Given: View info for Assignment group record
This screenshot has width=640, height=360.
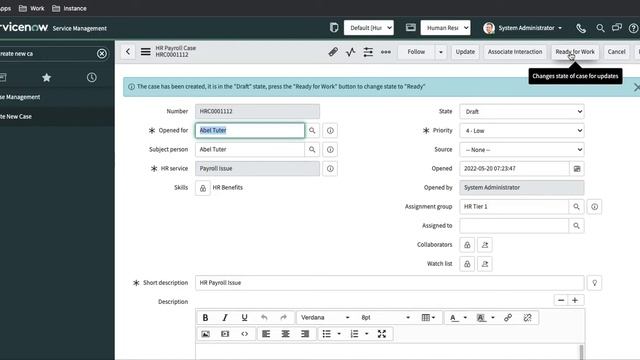Looking at the screenshot, I should click(595, 207).
